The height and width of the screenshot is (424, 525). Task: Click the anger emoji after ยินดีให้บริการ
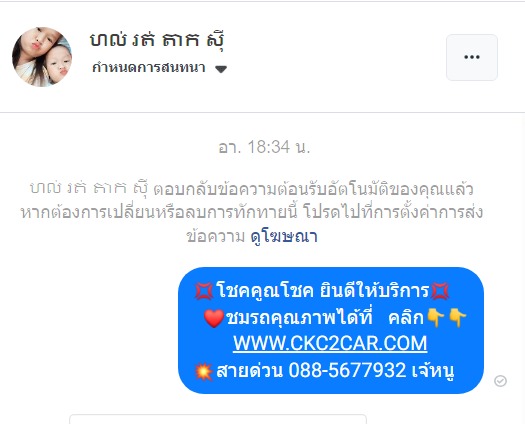tap(440, 291)
